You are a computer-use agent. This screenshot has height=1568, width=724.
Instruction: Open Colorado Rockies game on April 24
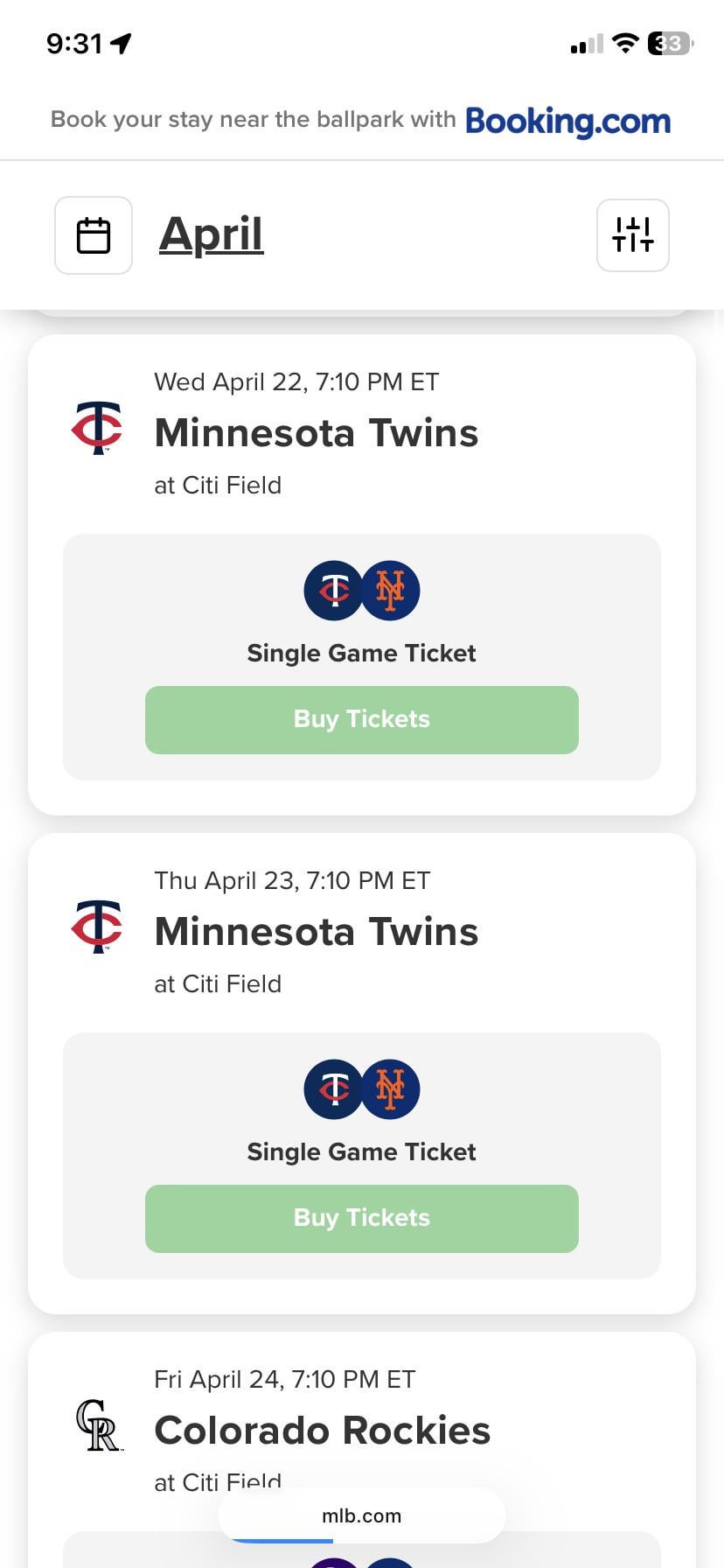[x=322, y=1431]
